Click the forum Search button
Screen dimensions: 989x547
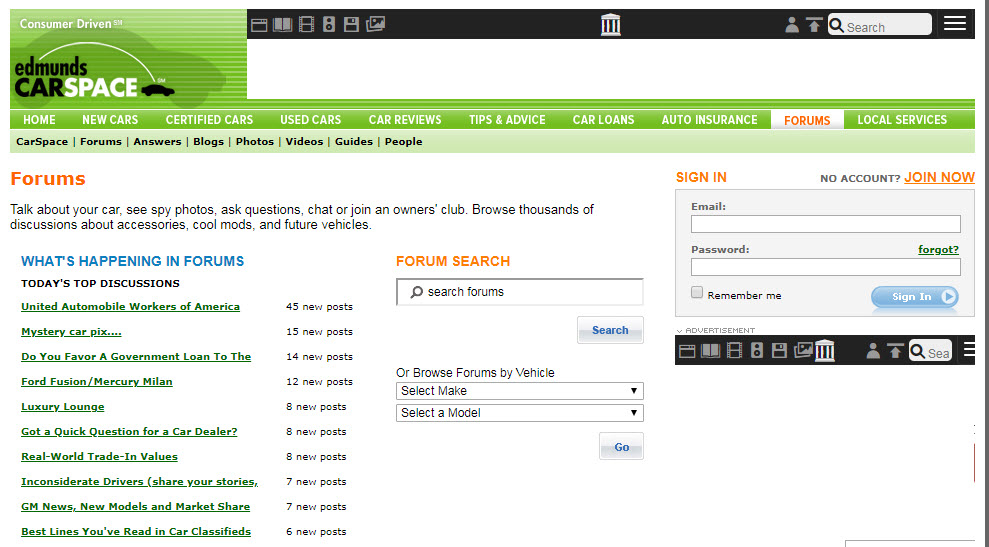point(610,330)
